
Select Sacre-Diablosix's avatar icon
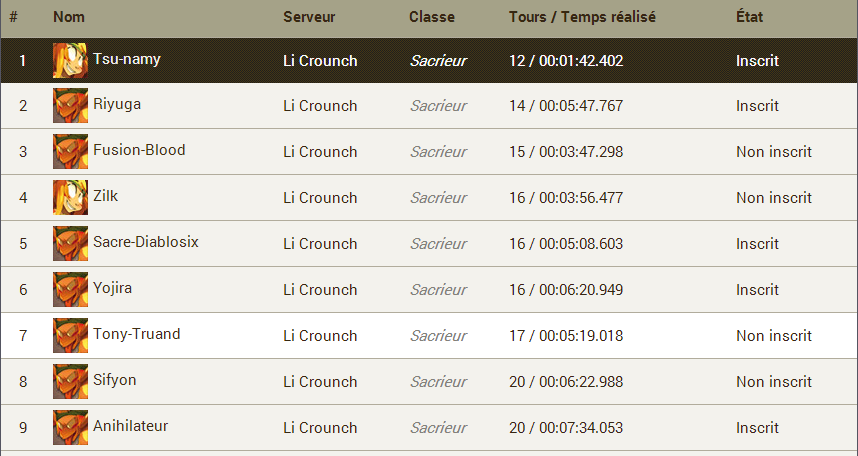pos(70,244)
